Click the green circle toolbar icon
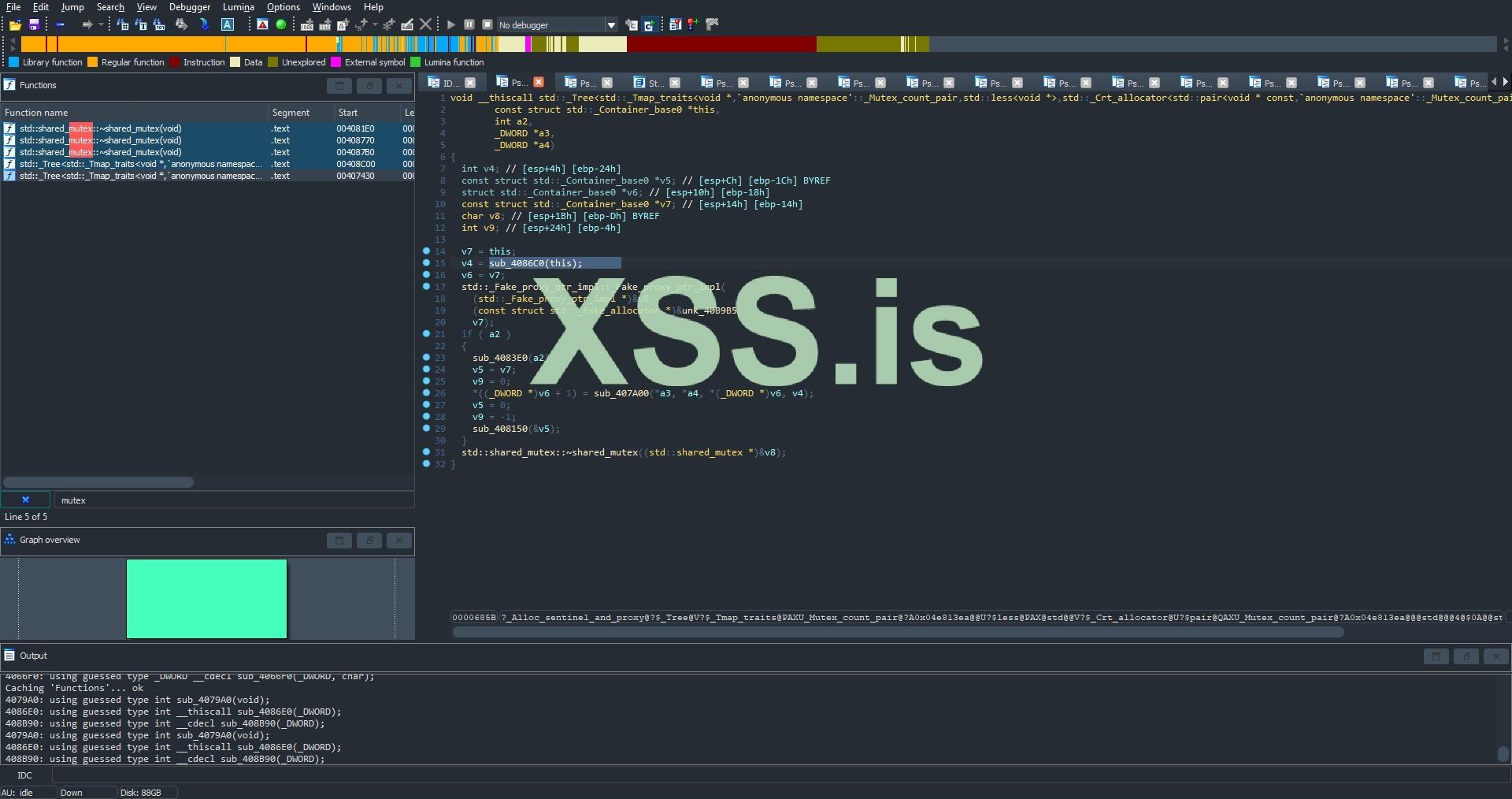Screen dimensions: 1512x799 click(x=281, y=25)
